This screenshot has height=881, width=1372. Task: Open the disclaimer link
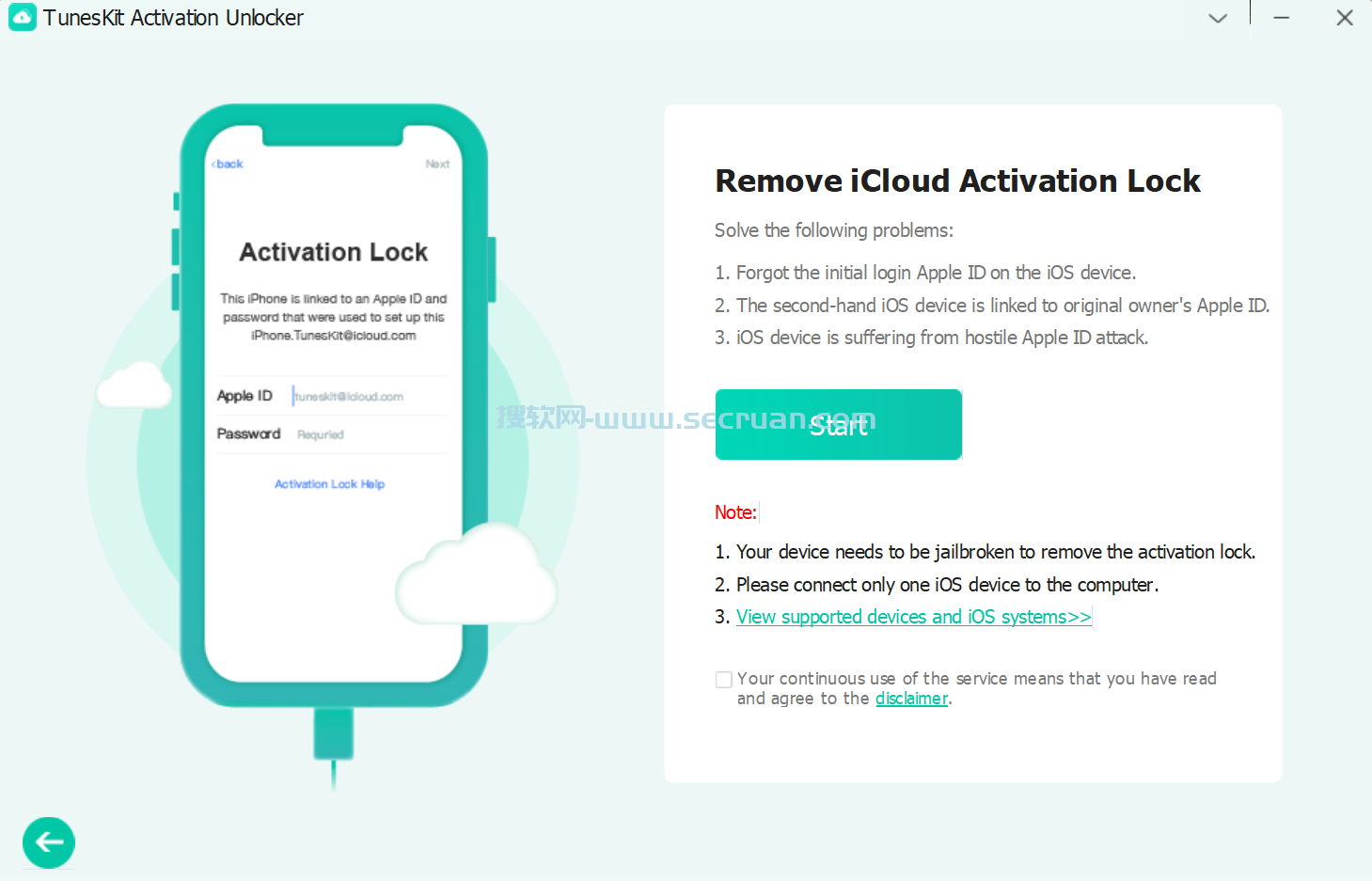911,699
